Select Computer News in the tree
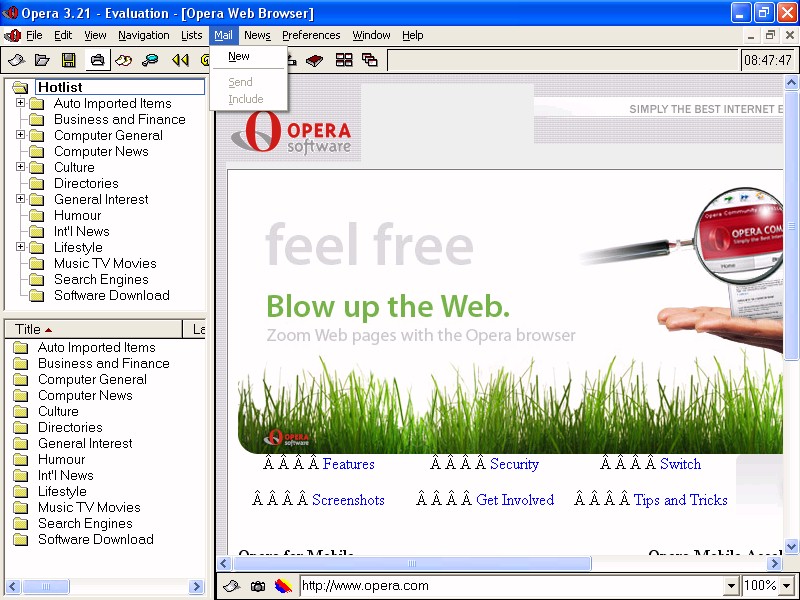Screen dimensions: 800x600 tap(101, 152)
